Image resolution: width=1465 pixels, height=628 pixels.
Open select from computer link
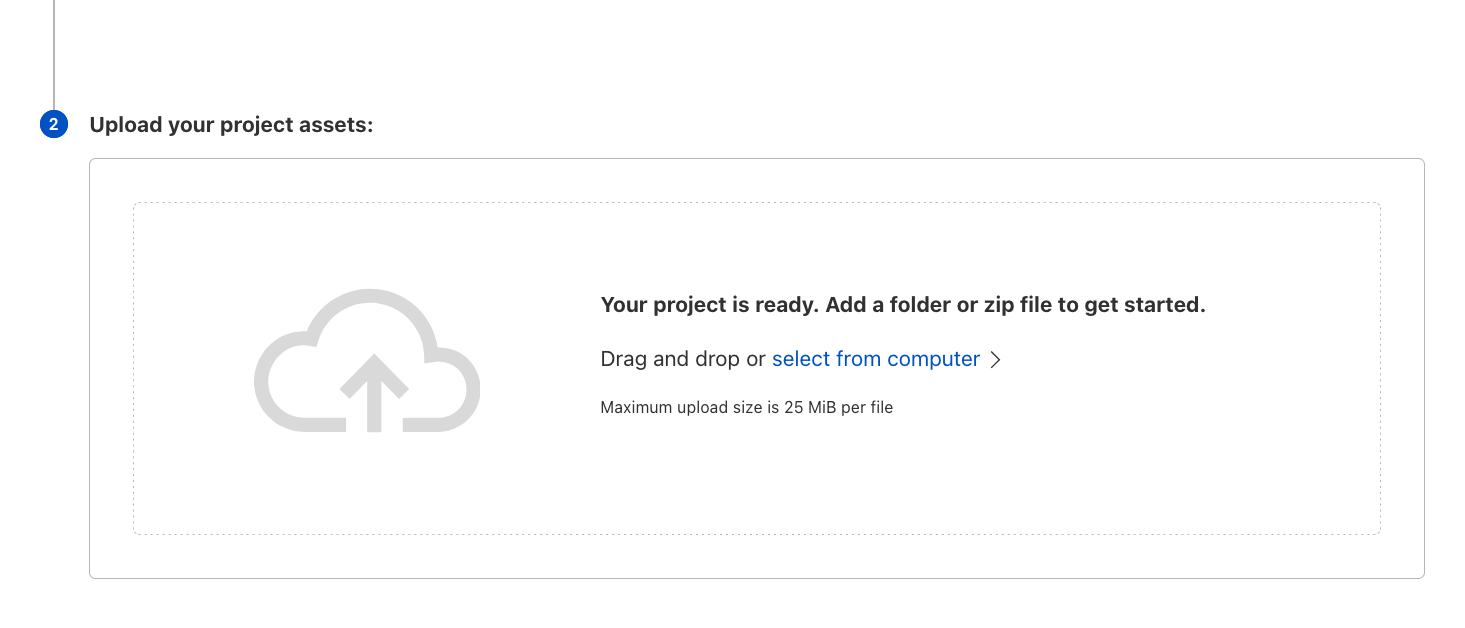click(875, 359)
